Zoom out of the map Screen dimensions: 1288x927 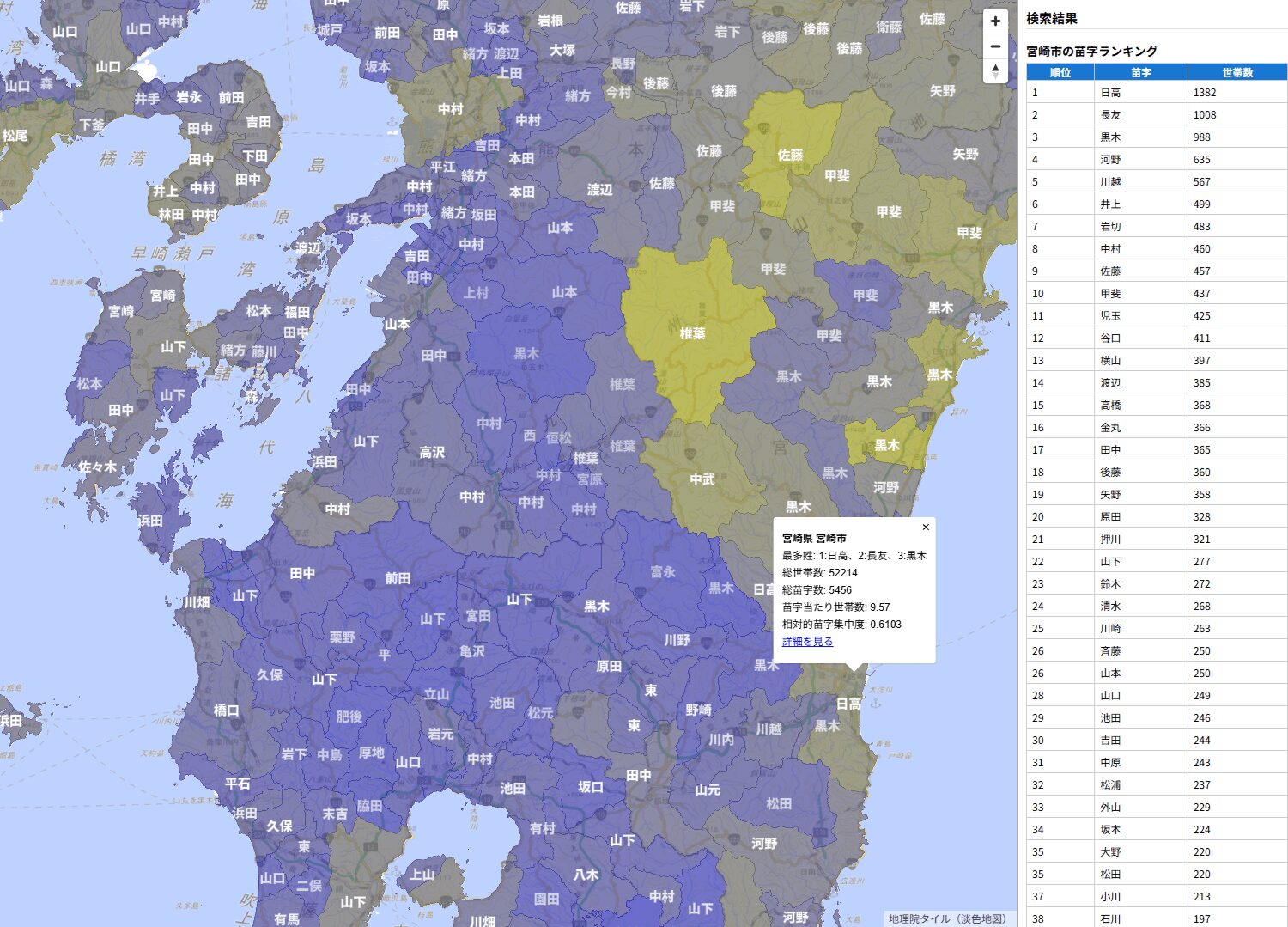(995, 46)
